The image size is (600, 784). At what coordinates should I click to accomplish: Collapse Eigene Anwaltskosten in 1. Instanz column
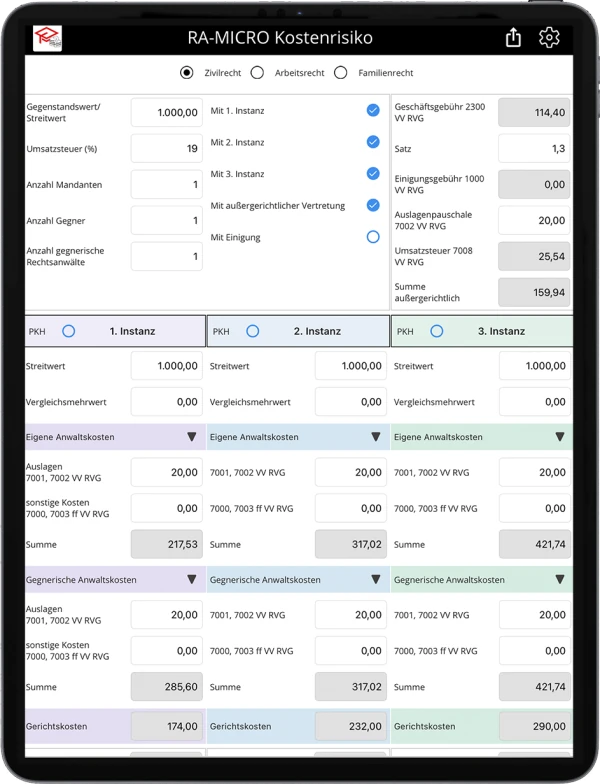coord(192,437)
